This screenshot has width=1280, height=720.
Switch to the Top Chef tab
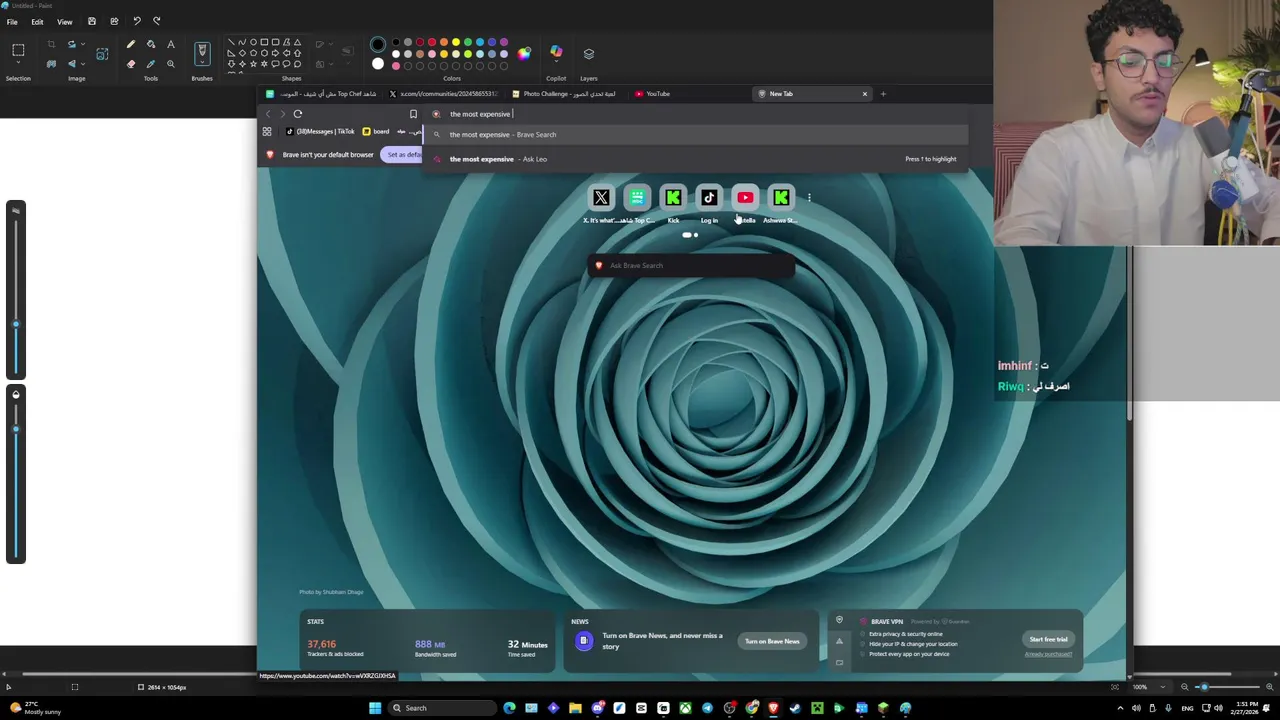pos(320,94)
